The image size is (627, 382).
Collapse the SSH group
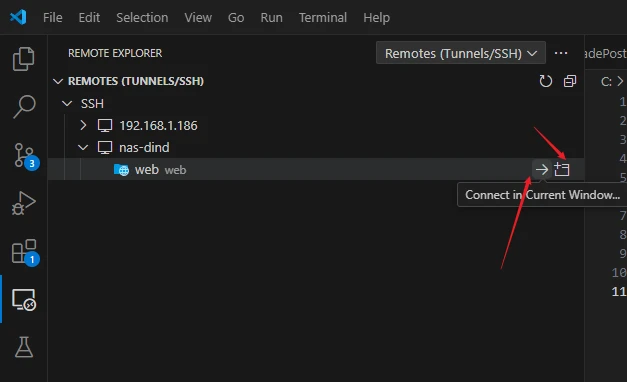tap(67, 104)
